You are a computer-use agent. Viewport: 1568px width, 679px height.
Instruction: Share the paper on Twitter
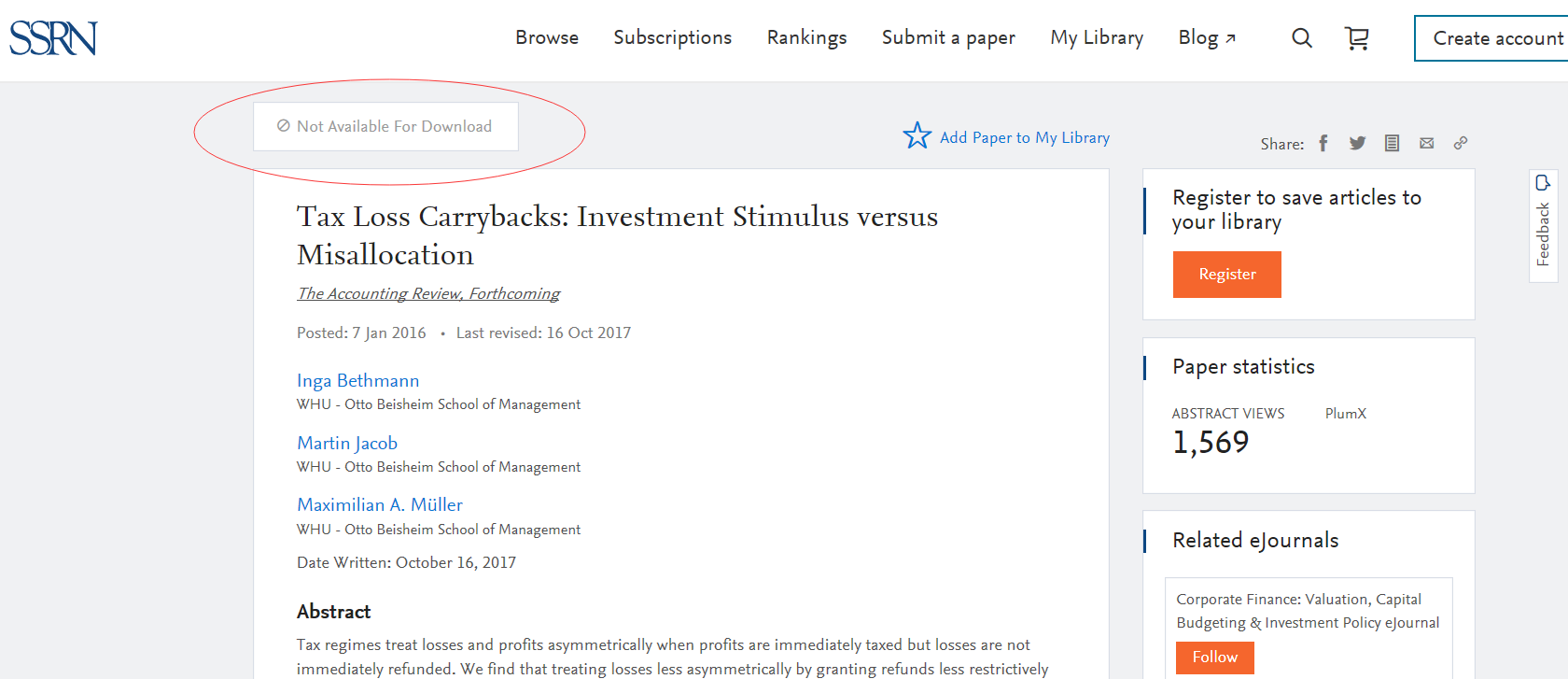[x=1357, y=143]
